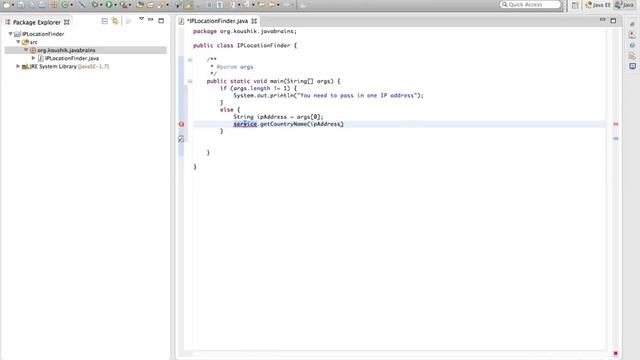Click in the Quick Access search field

(531, 4)
